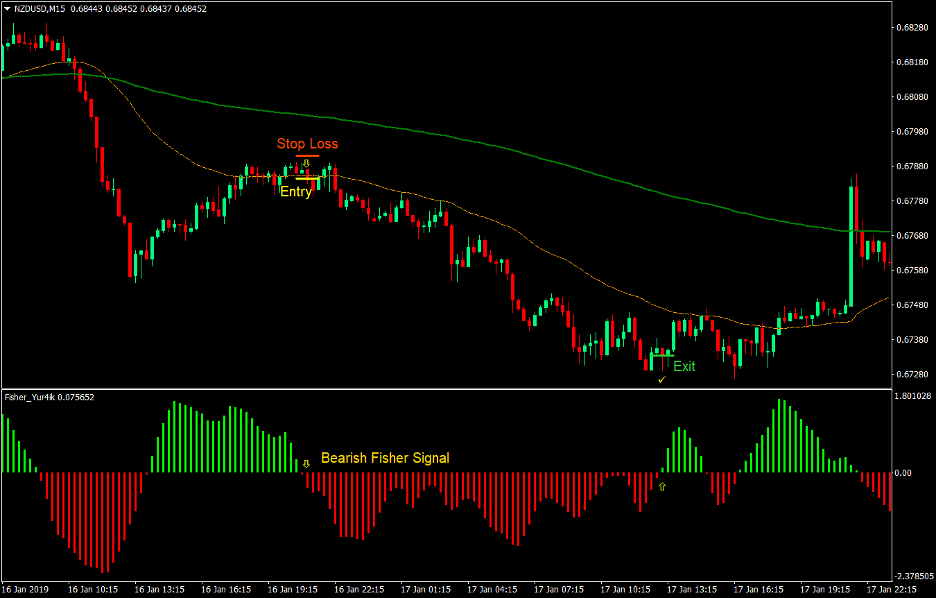
Task: Click the green up-arrow exit marker in histogram
Action: [662, 488]
